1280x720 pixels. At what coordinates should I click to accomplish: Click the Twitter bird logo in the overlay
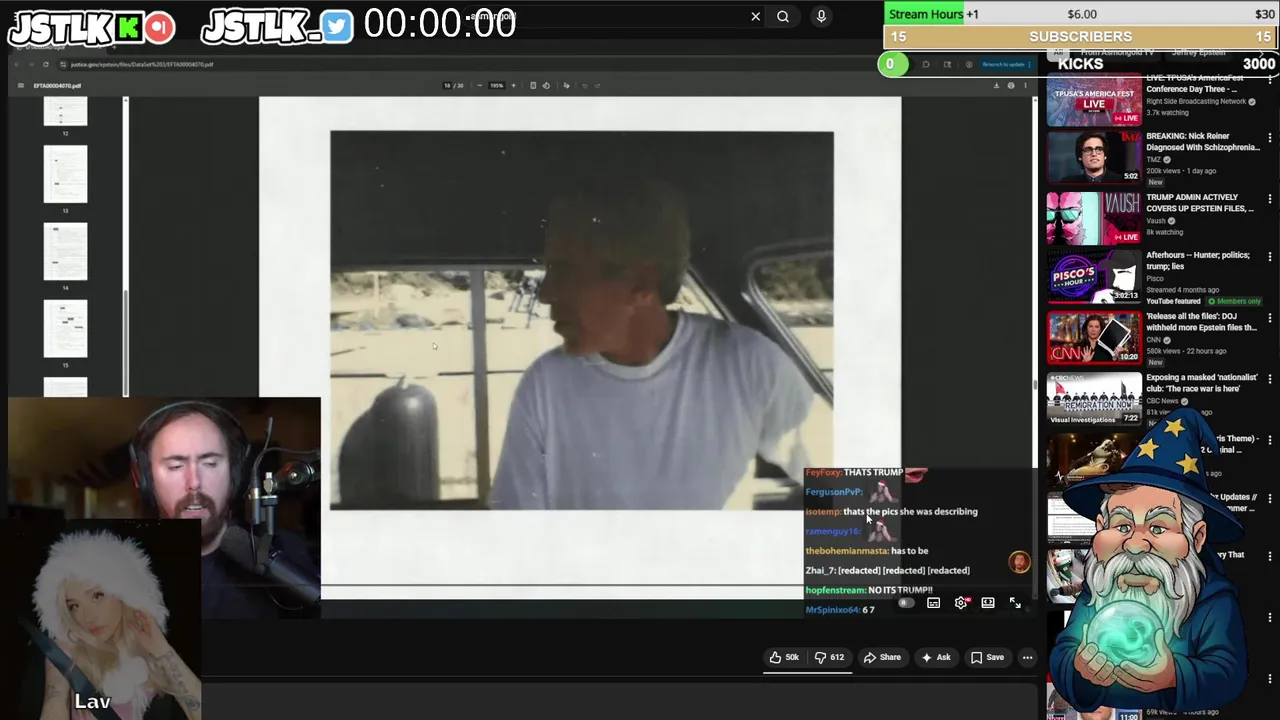tap(337, 27)
